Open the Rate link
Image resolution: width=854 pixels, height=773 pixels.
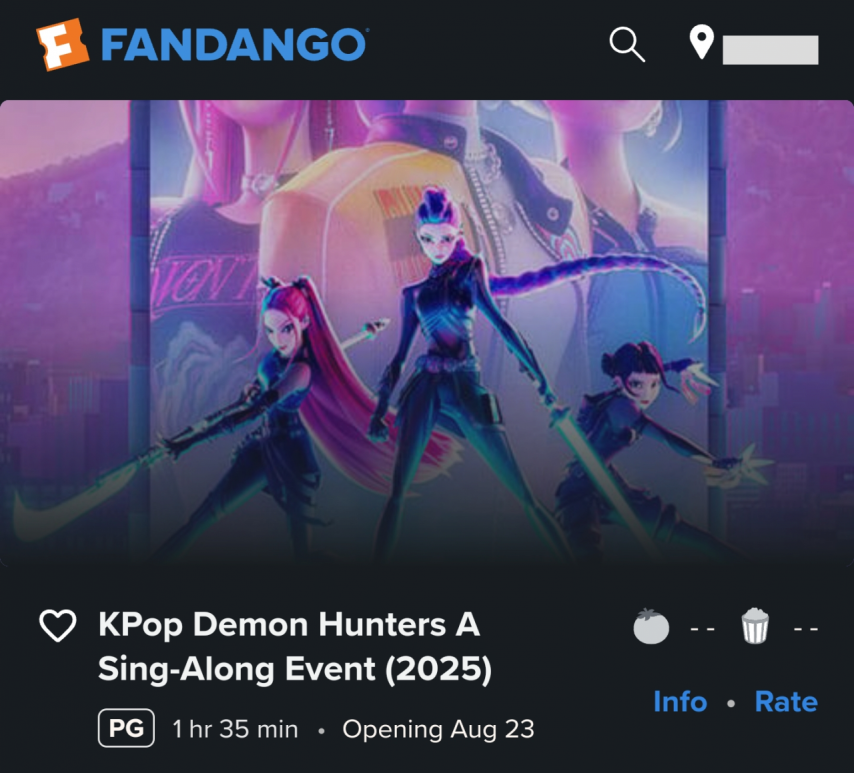[x=786, y=702]
